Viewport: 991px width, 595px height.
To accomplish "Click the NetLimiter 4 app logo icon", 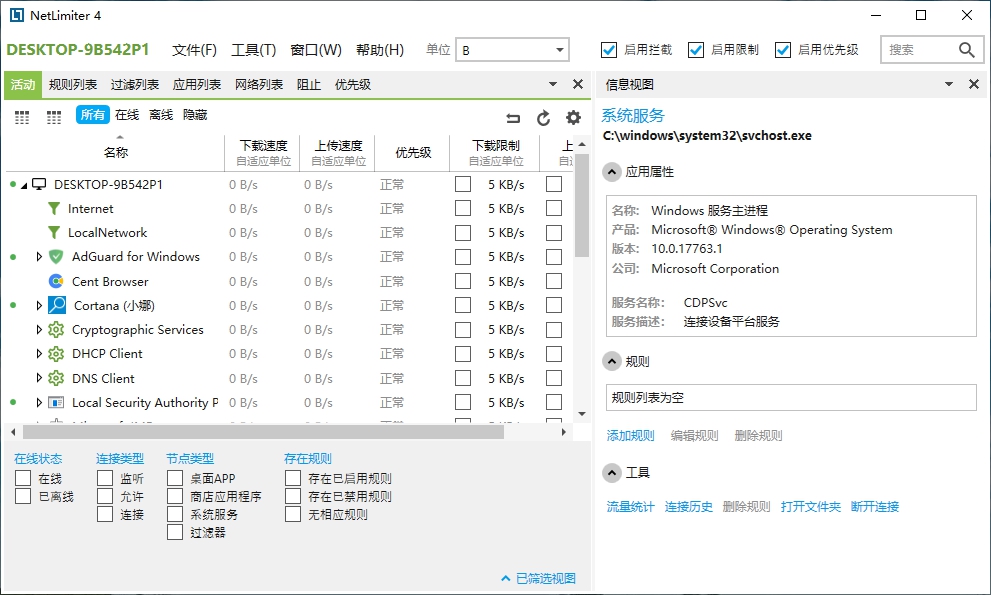I will coord(16,15).
